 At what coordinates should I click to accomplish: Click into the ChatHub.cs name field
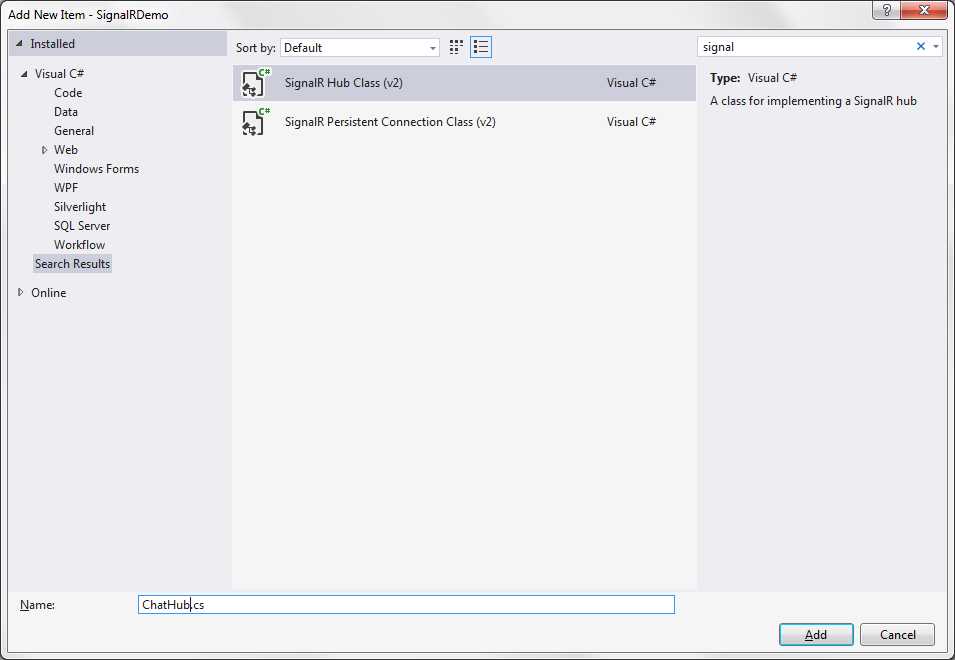pos(406,605)
